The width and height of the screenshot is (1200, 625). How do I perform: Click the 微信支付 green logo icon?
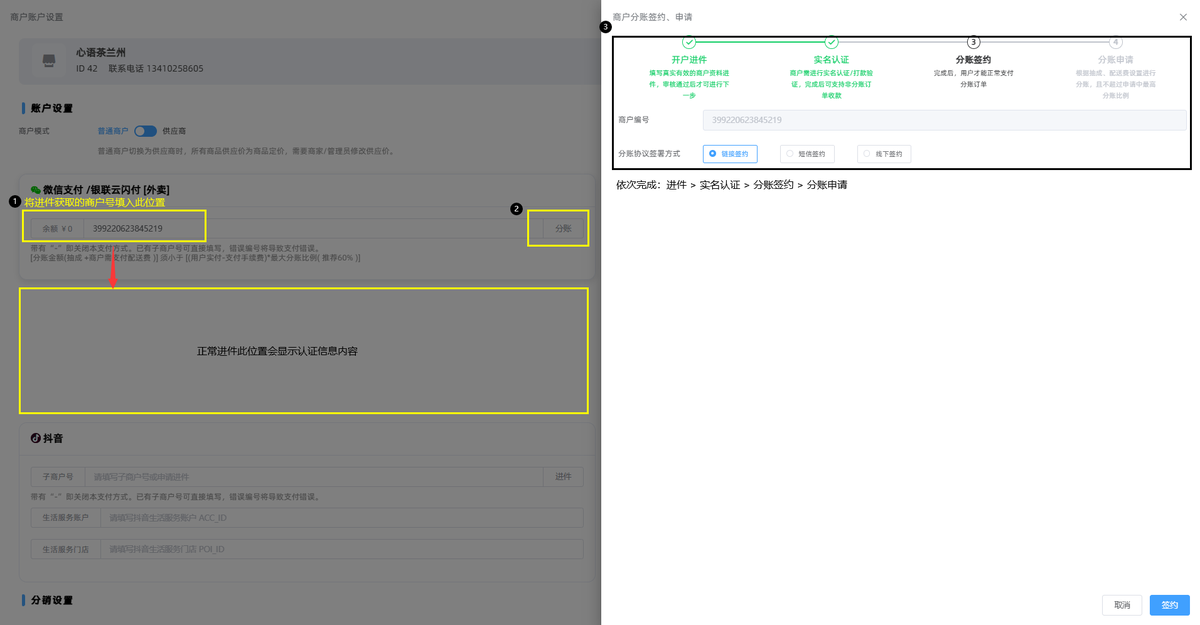[35, 190]
